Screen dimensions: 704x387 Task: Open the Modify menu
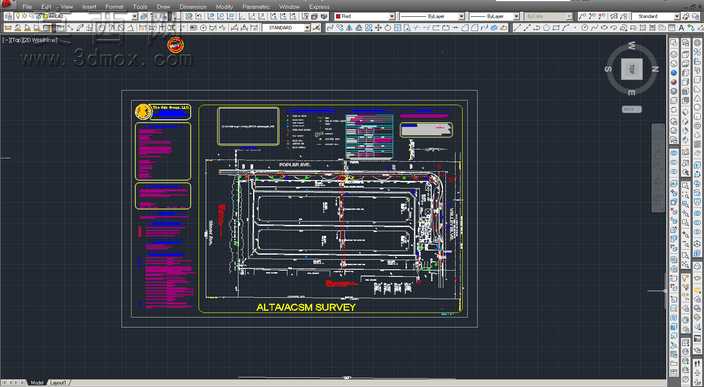tap(224, 7)
